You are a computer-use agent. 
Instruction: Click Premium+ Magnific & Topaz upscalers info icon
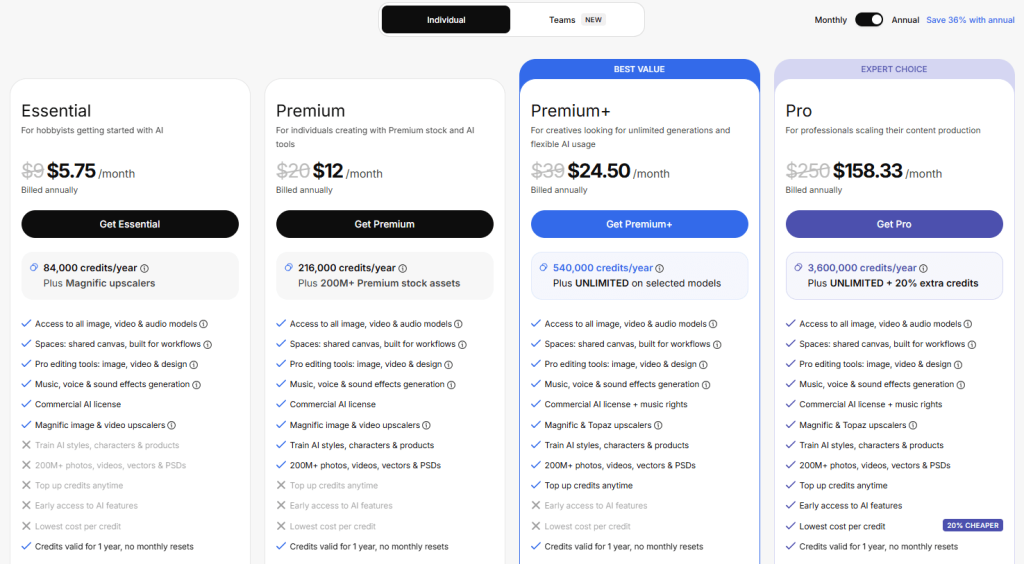pos(659,425)
